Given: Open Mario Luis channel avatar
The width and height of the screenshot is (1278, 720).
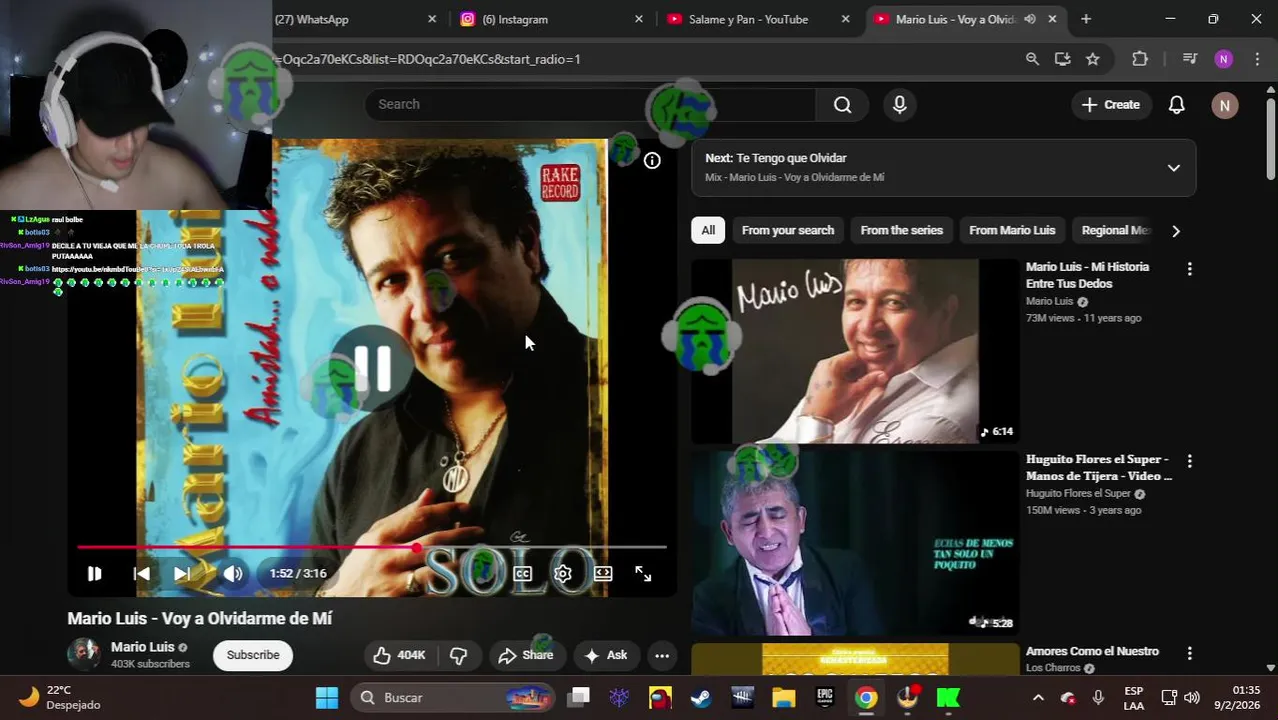Looking at the screenshot, I should click(x=84, y=654).
